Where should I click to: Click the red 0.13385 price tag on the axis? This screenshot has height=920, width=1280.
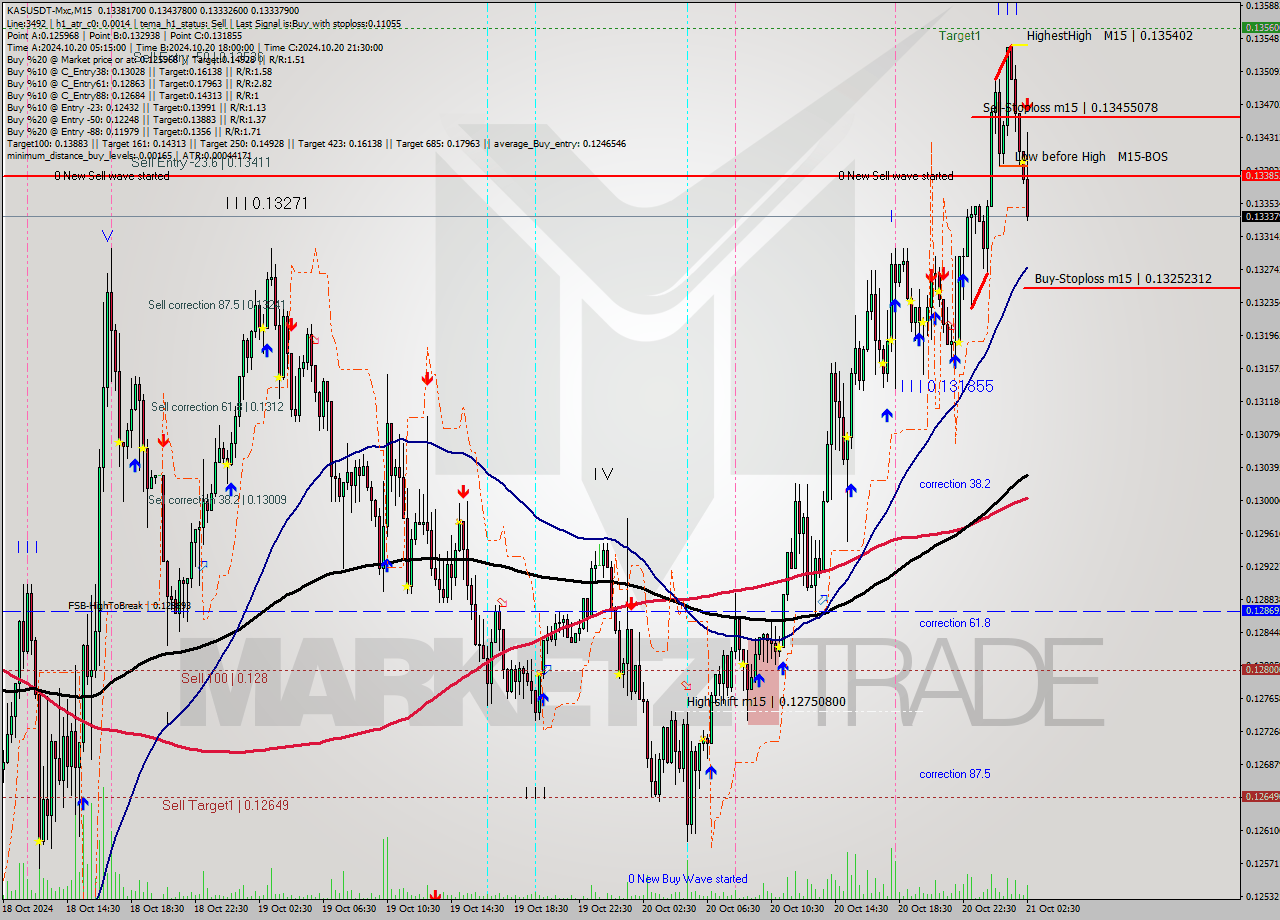(x=1260, y=175)
